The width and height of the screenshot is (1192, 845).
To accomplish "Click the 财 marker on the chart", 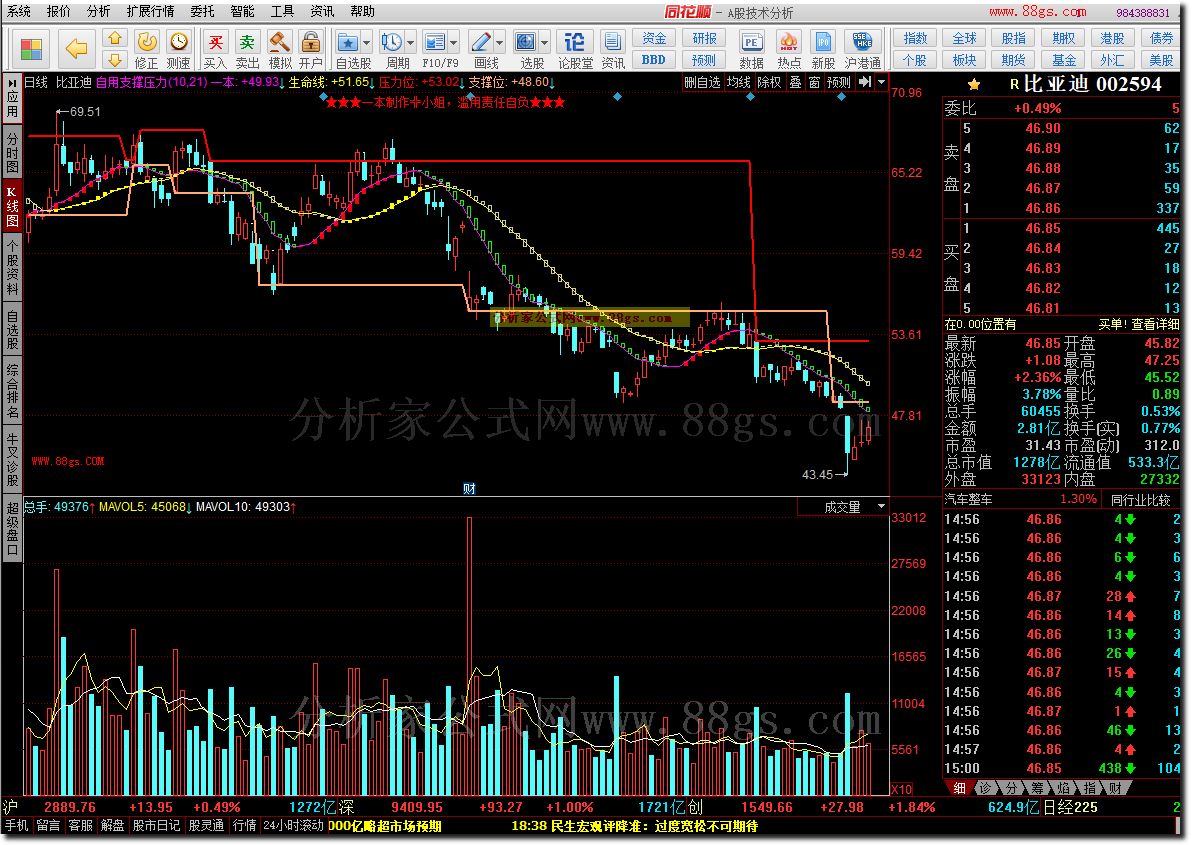I will [469, 489].
